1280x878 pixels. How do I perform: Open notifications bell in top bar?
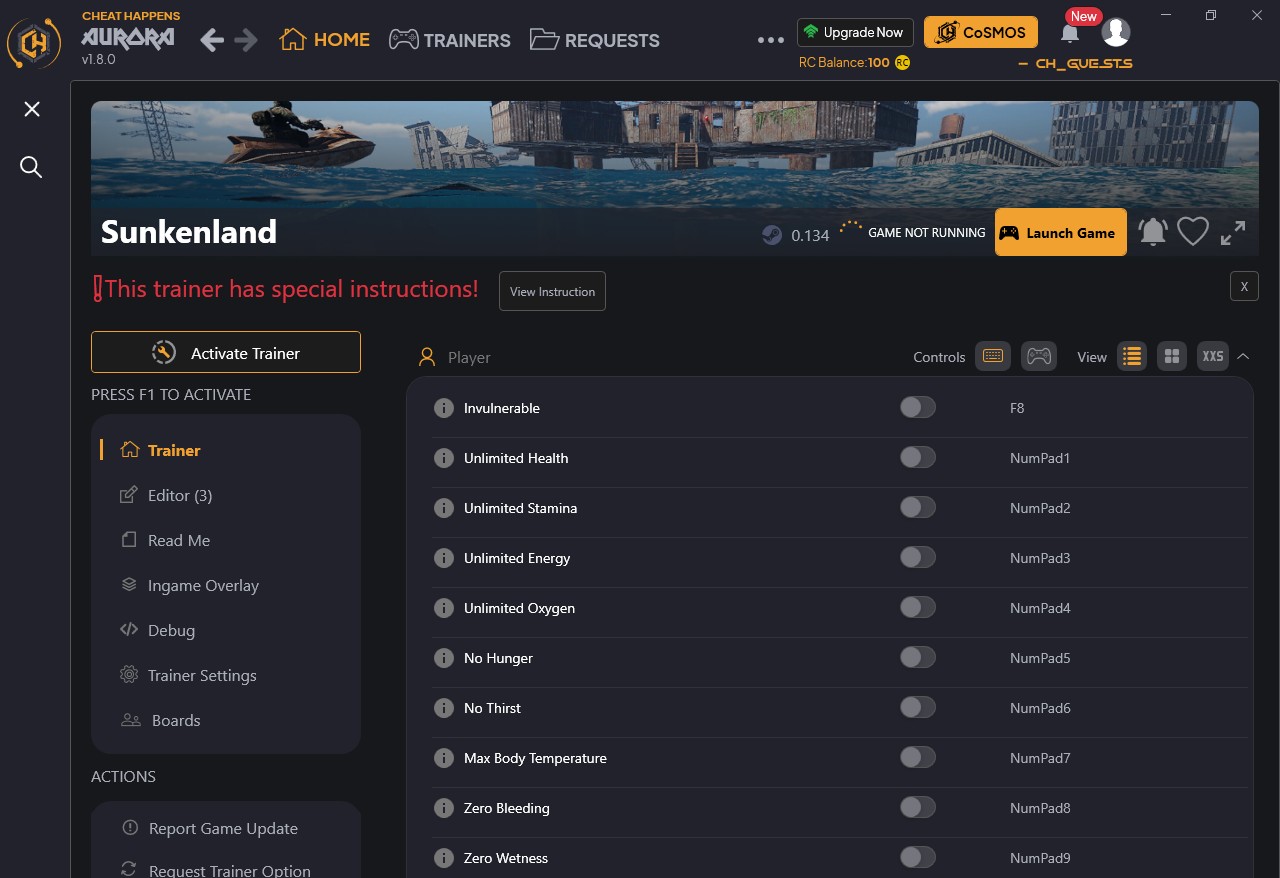click(1070, 33)
